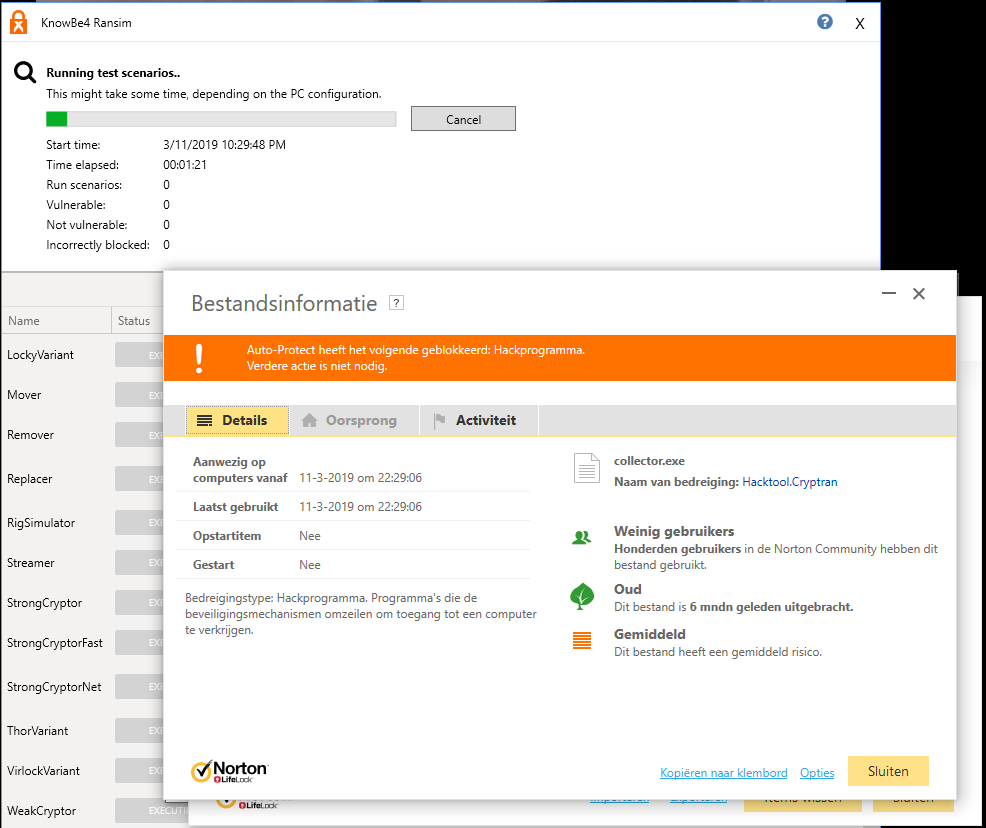Click the Start time value 3/11/2019 10:29:48 PM
986x828 pixels.
[224, 145]
